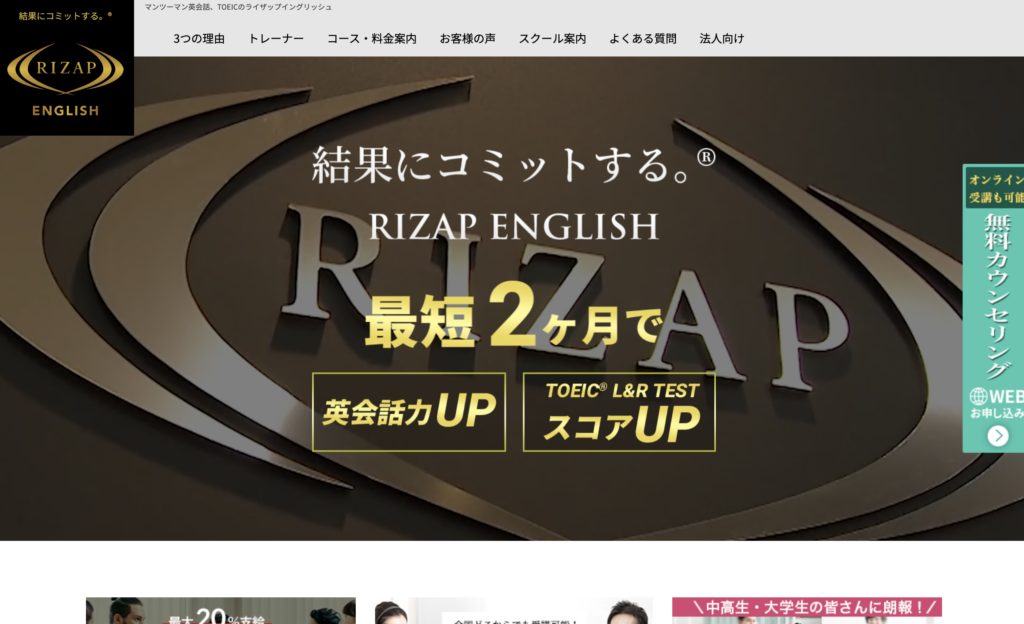Open the スクール案内 menu item
The width and height of the screenshot is (1024, 624).
click(552, 39)
